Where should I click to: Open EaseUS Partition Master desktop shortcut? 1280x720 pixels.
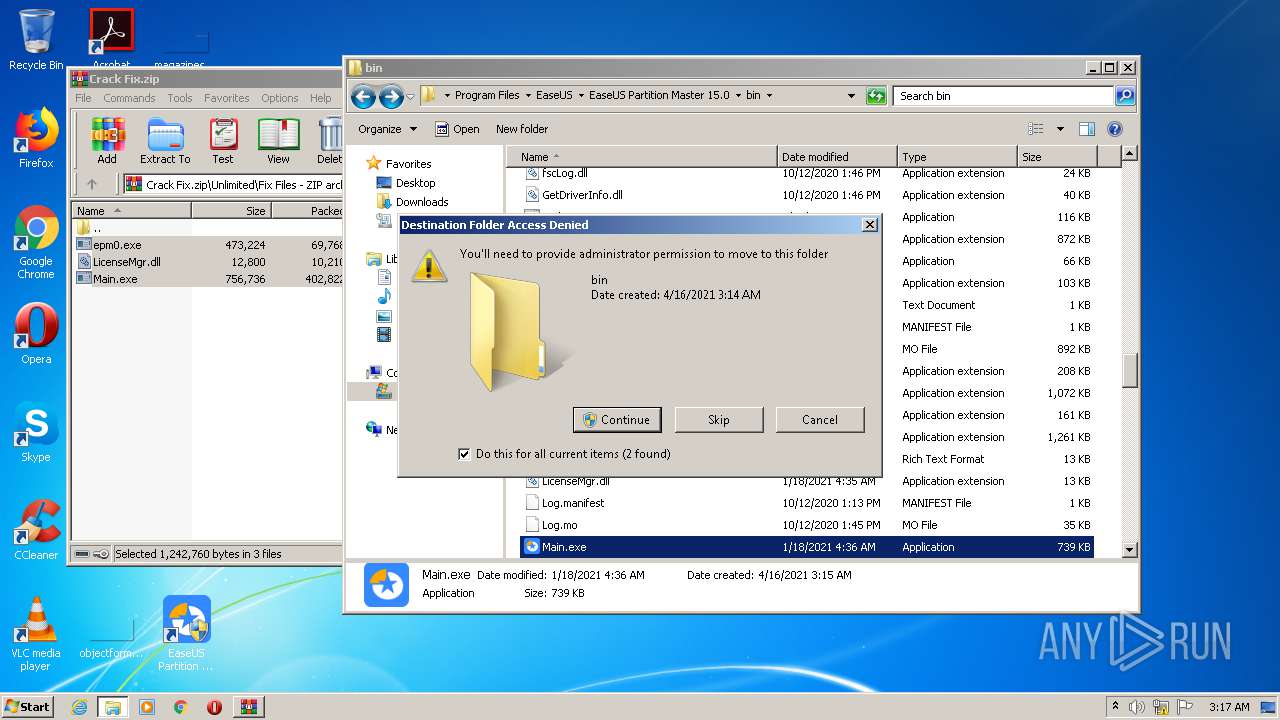tap(186, 634)
